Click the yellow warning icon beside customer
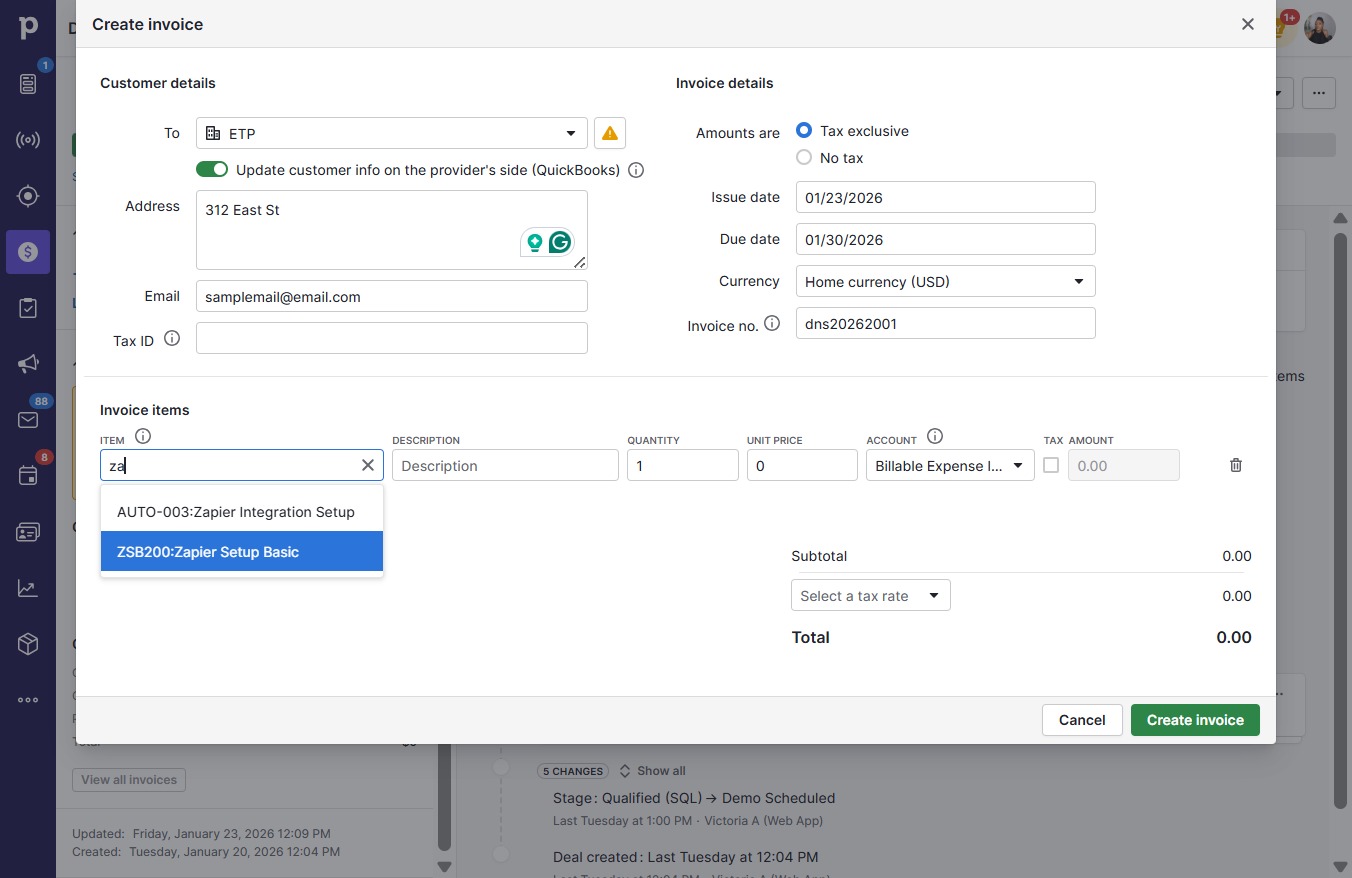 coord(610,133)
